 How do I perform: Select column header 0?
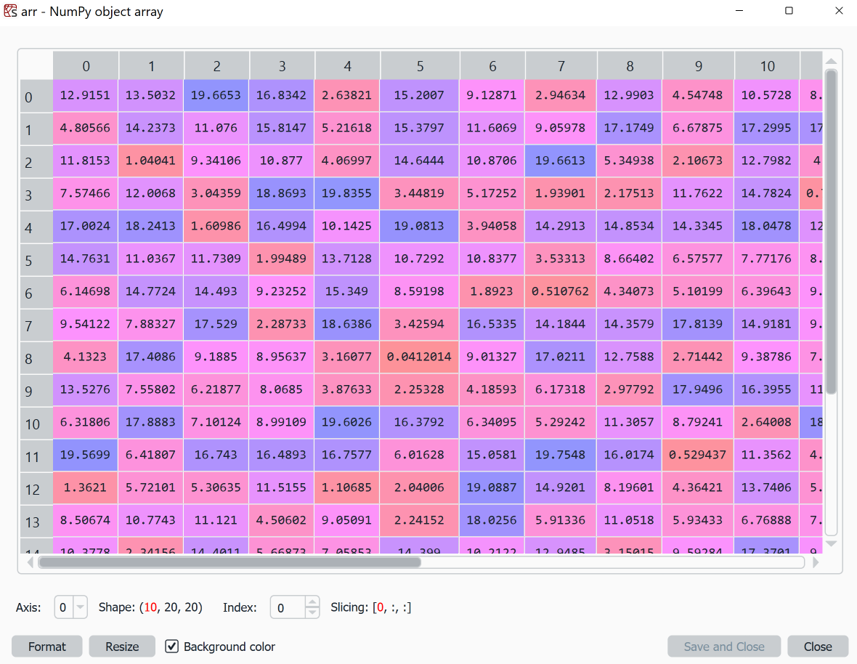point(85,65)
